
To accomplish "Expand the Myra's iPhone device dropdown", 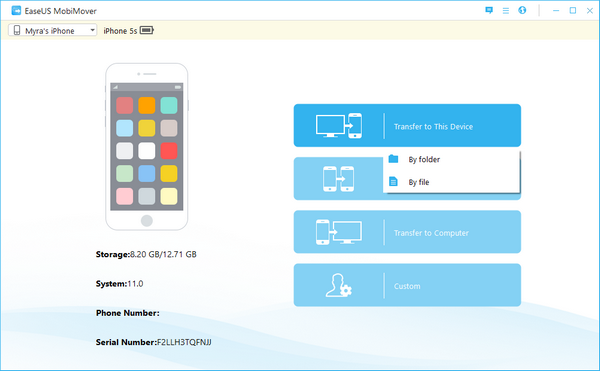I will click(52, 30).
